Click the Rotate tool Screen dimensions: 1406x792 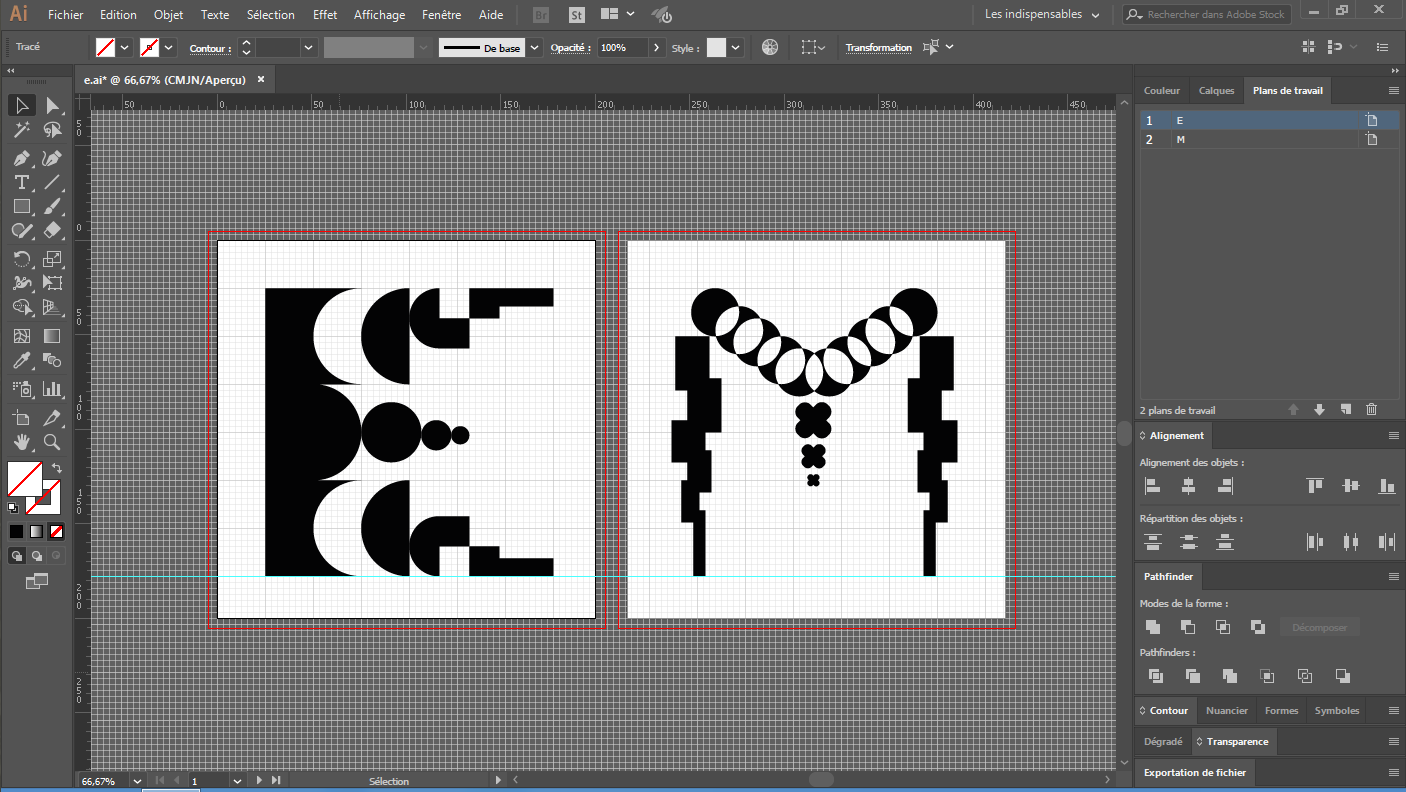pyautogui.click(x=21, y=259)
